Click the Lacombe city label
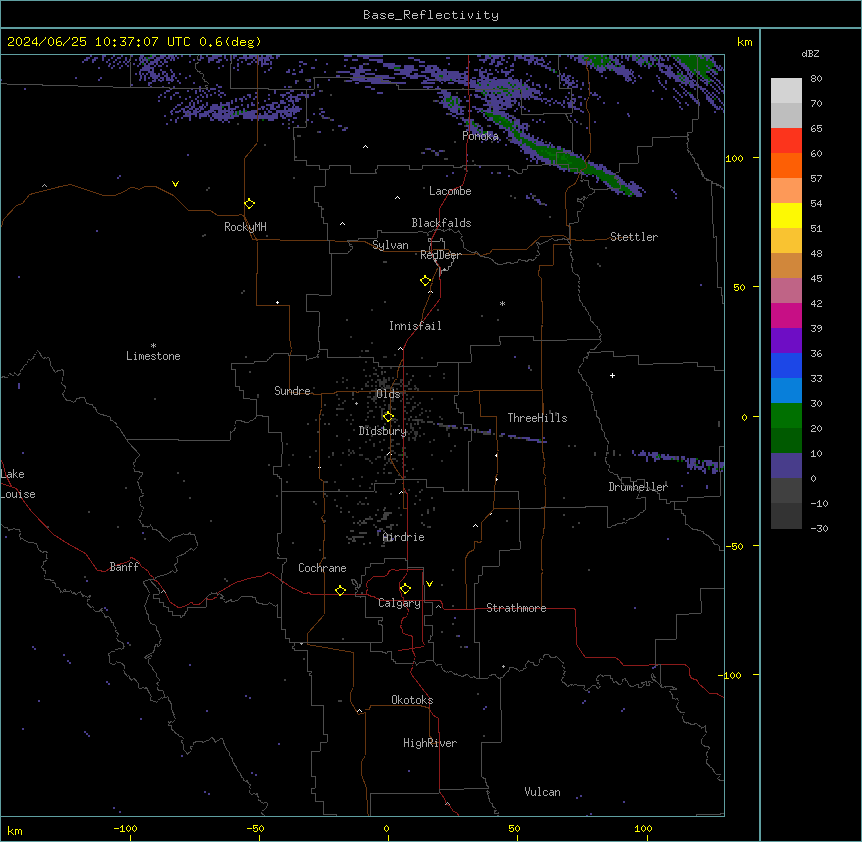Viewport: 862px width, 842px height. (x=450, y=191)
